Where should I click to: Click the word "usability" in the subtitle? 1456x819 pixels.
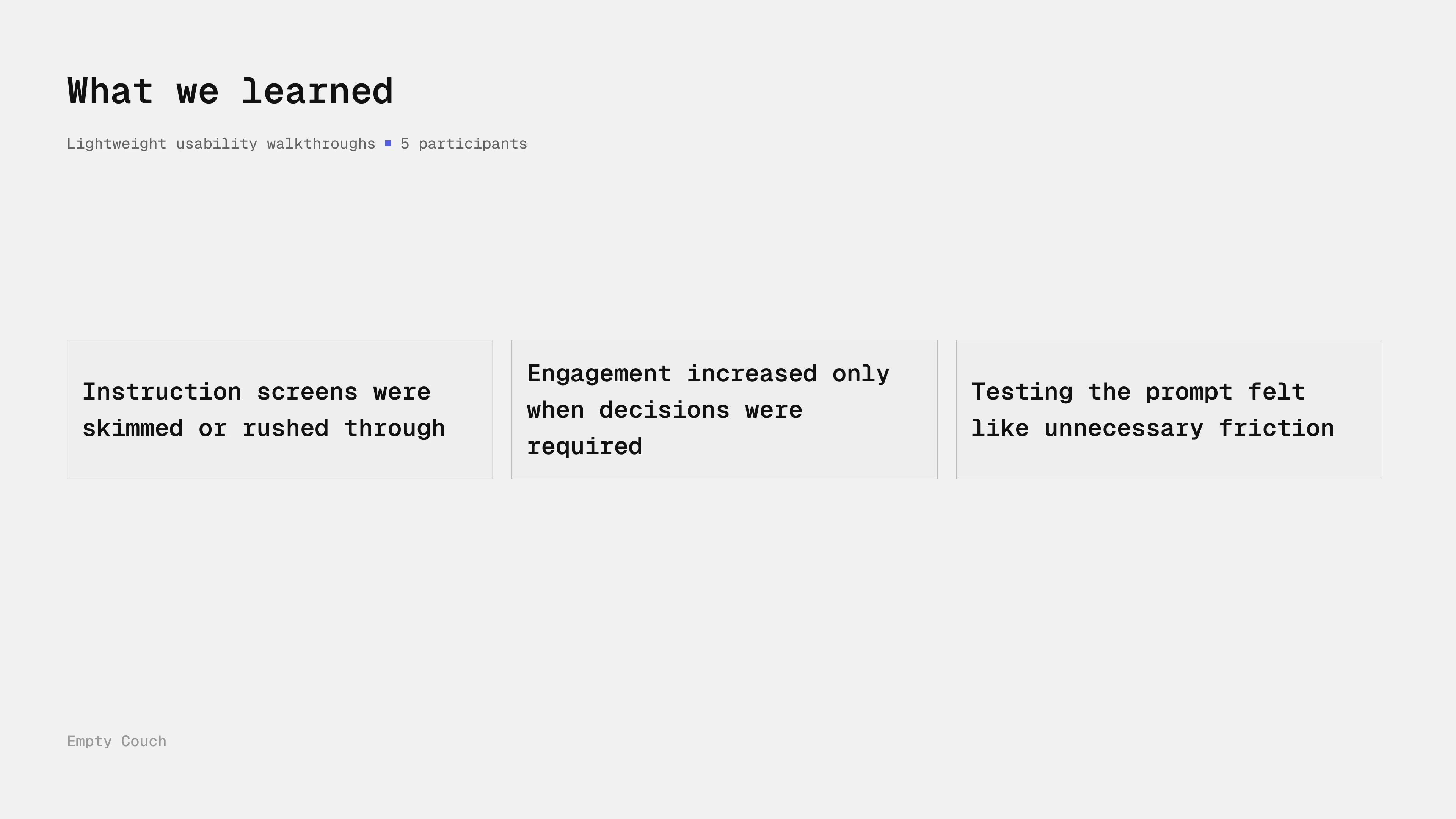pos(217,144)
